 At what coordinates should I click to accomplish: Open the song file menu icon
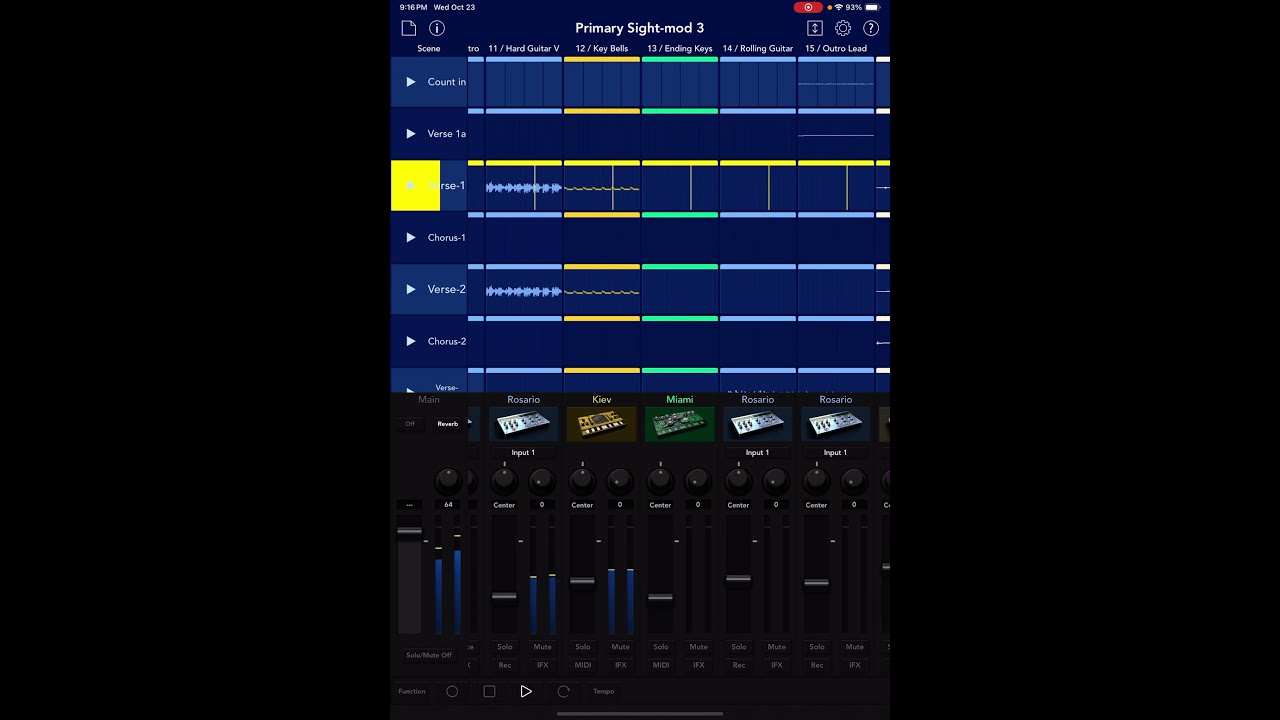click(x=408, y=28)
